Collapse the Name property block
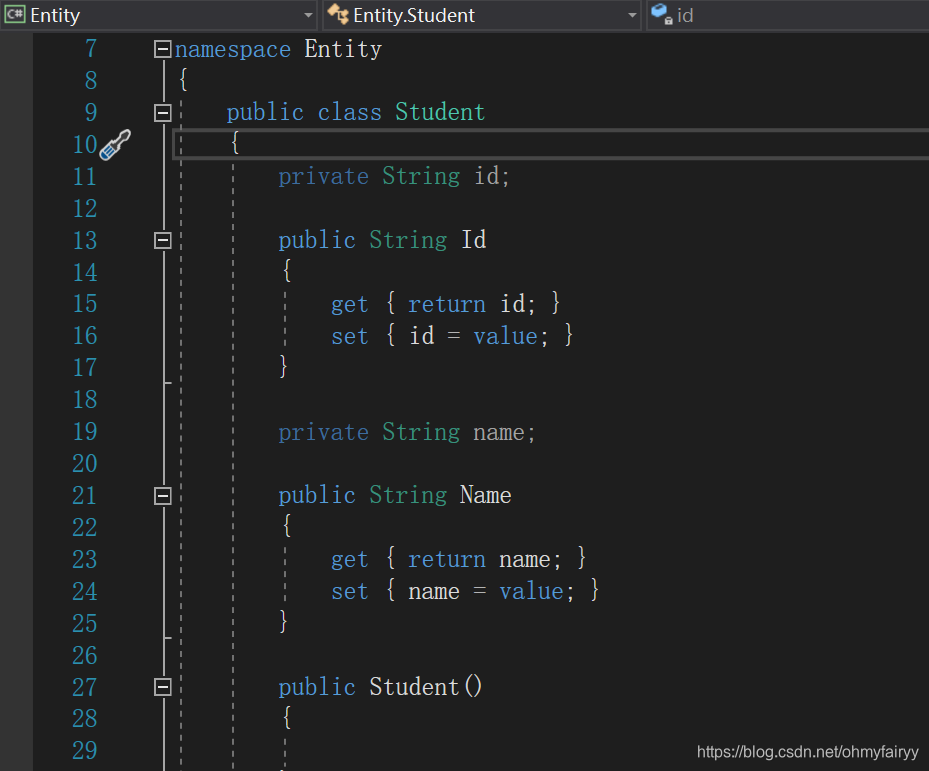The width and height of the screenshot is (929, 771). coord(162,496)
